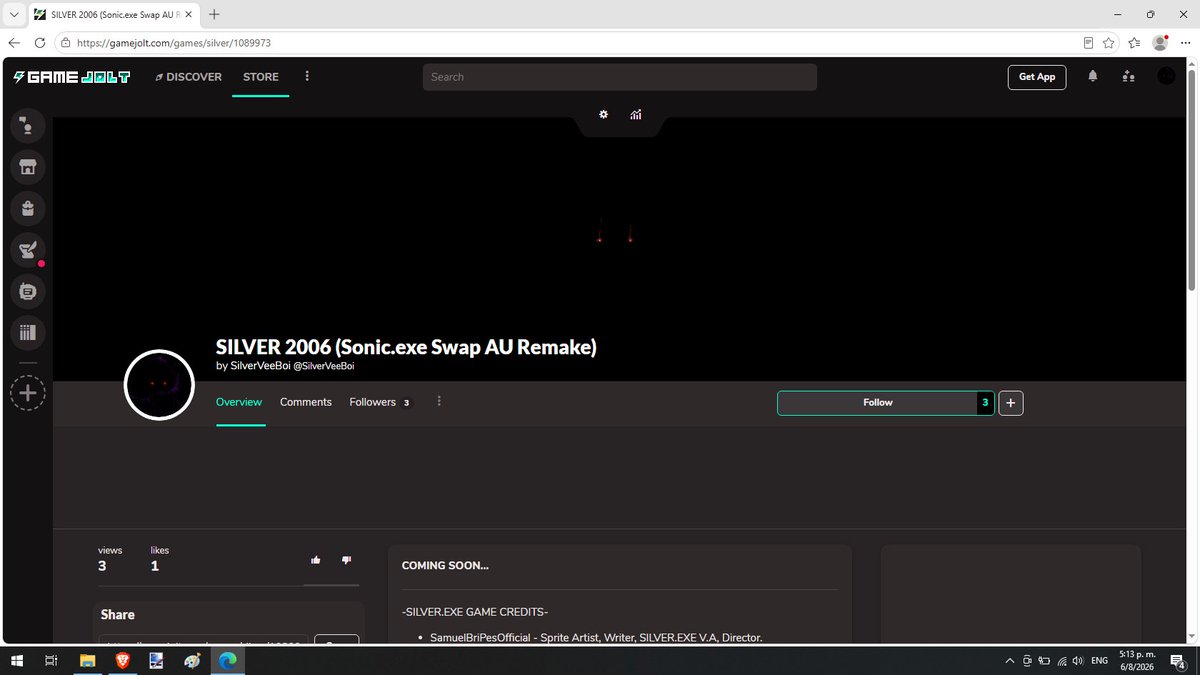
Task: Open the notifications bell icon
Action: (x=1093, y=76)
